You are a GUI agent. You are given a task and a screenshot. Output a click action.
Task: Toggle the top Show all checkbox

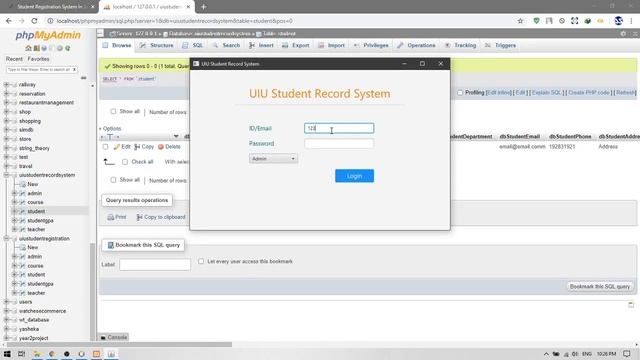coord(113,111)
